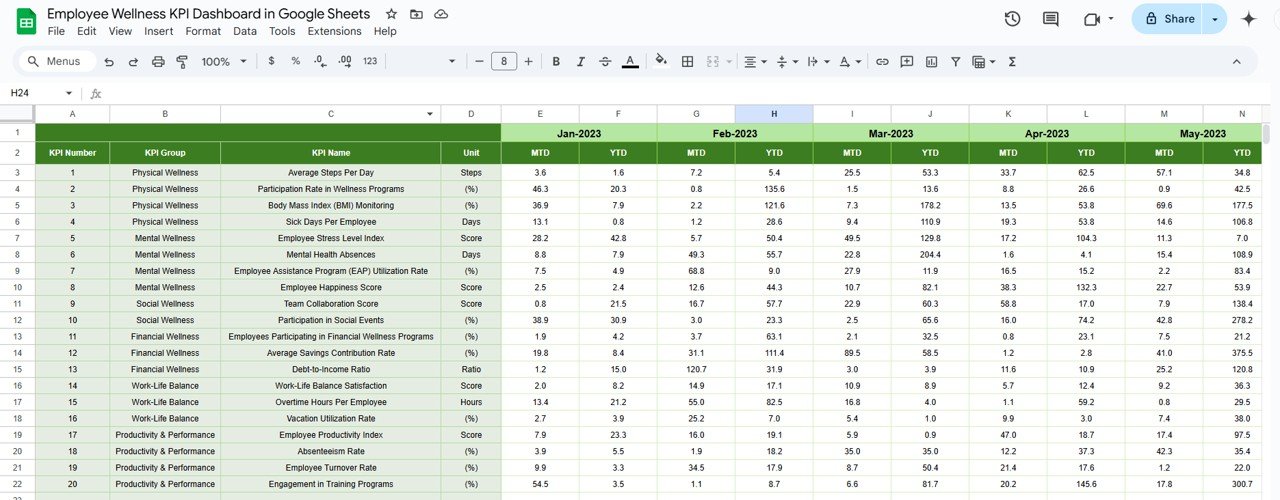Viewport: 1280px width, 500px height.
Task: Open the Functions sigma menu
Action: click(1012, 62)
